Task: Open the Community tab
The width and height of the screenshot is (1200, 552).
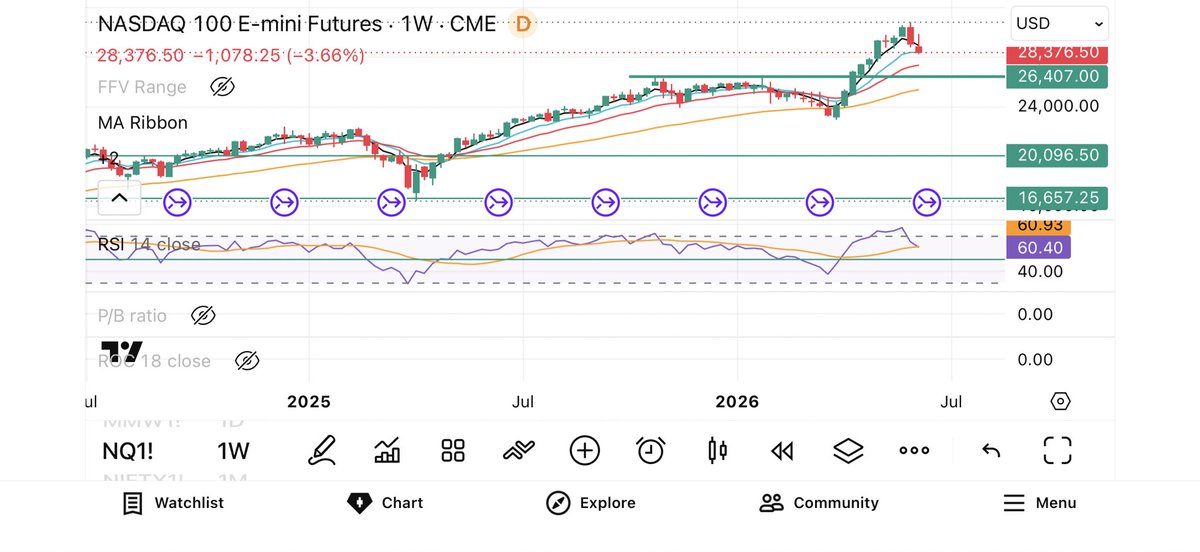Action: (819, 503)
